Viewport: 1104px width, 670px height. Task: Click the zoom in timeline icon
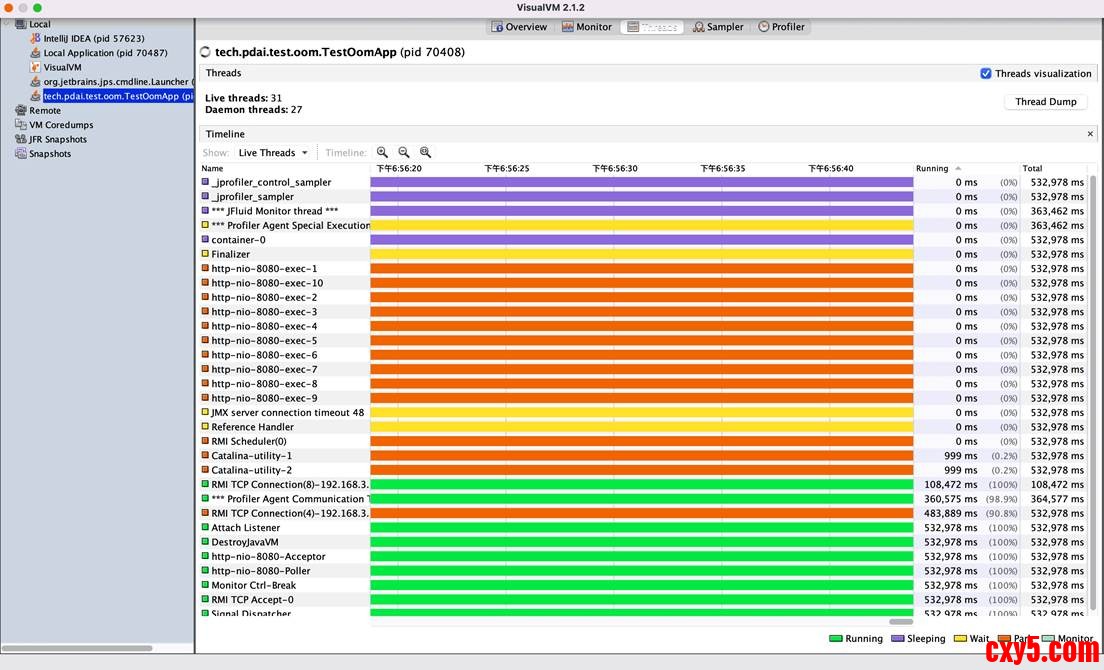(x=382, y=153)
